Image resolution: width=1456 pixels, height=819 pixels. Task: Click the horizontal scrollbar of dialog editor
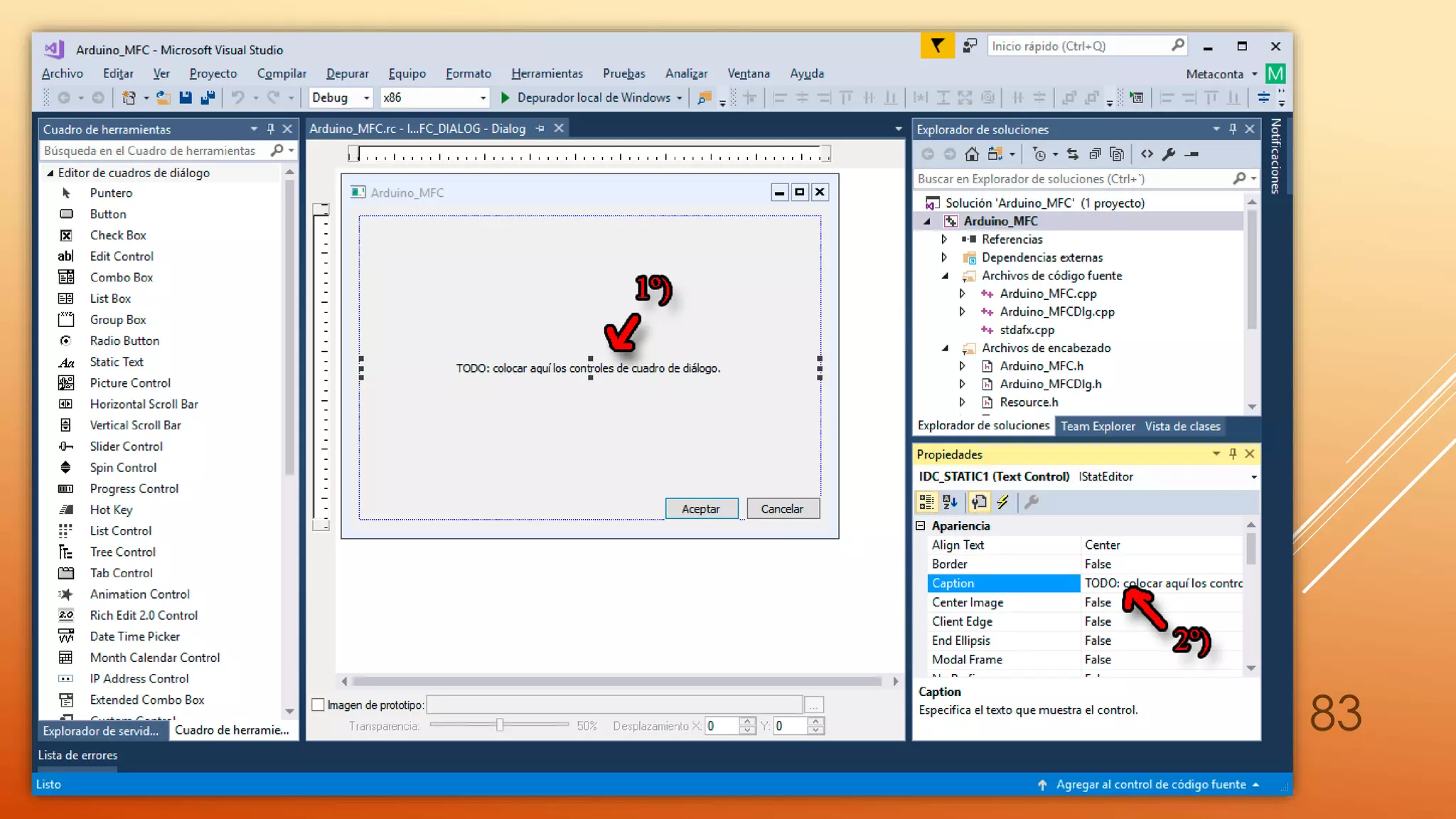617,681
